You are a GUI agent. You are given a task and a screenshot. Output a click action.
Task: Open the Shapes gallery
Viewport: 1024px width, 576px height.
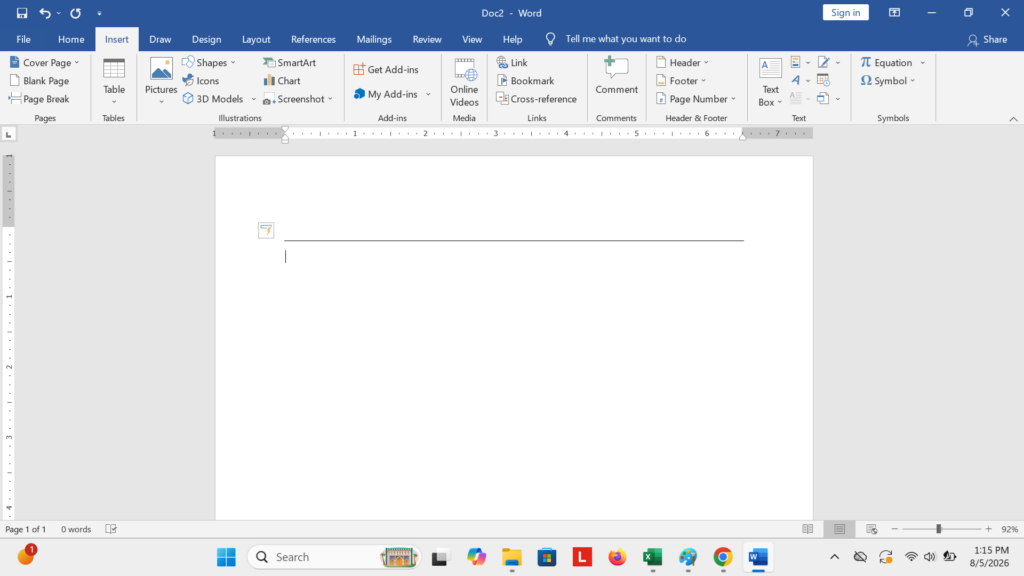pyautogui.click(x=209, y=63)
